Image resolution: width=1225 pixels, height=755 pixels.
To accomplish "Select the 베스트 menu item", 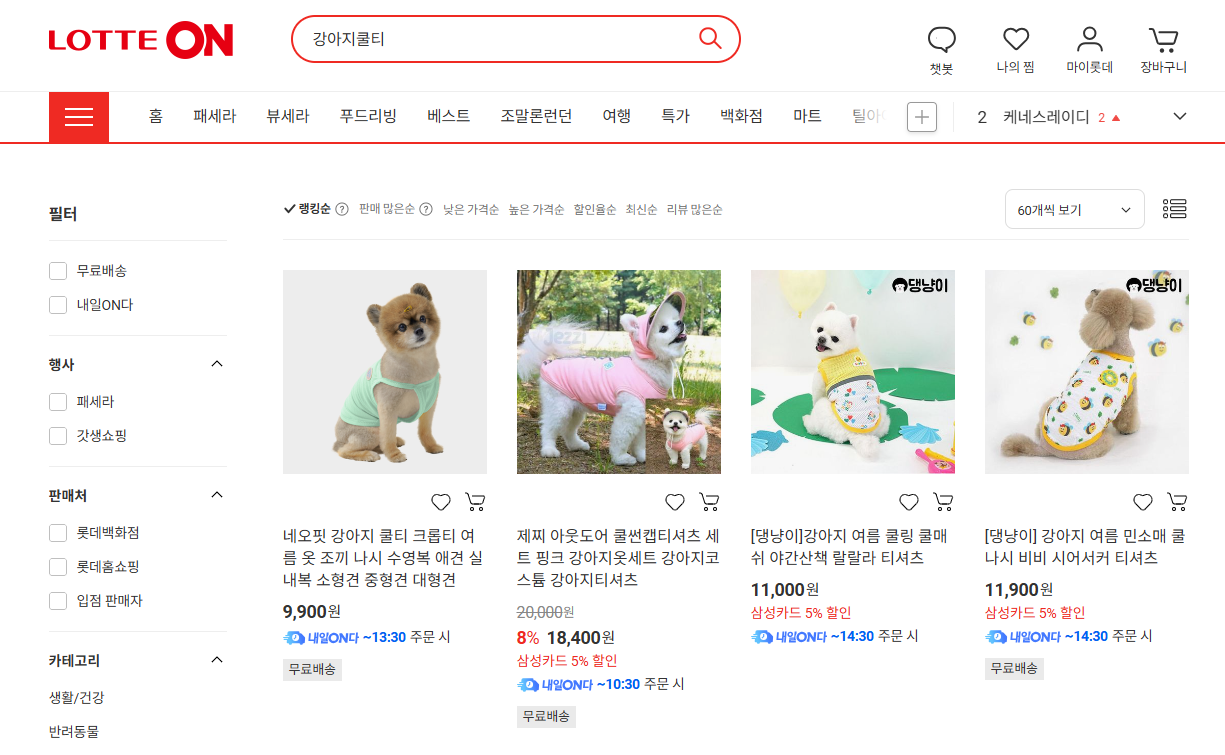I will tap(447, 115).
